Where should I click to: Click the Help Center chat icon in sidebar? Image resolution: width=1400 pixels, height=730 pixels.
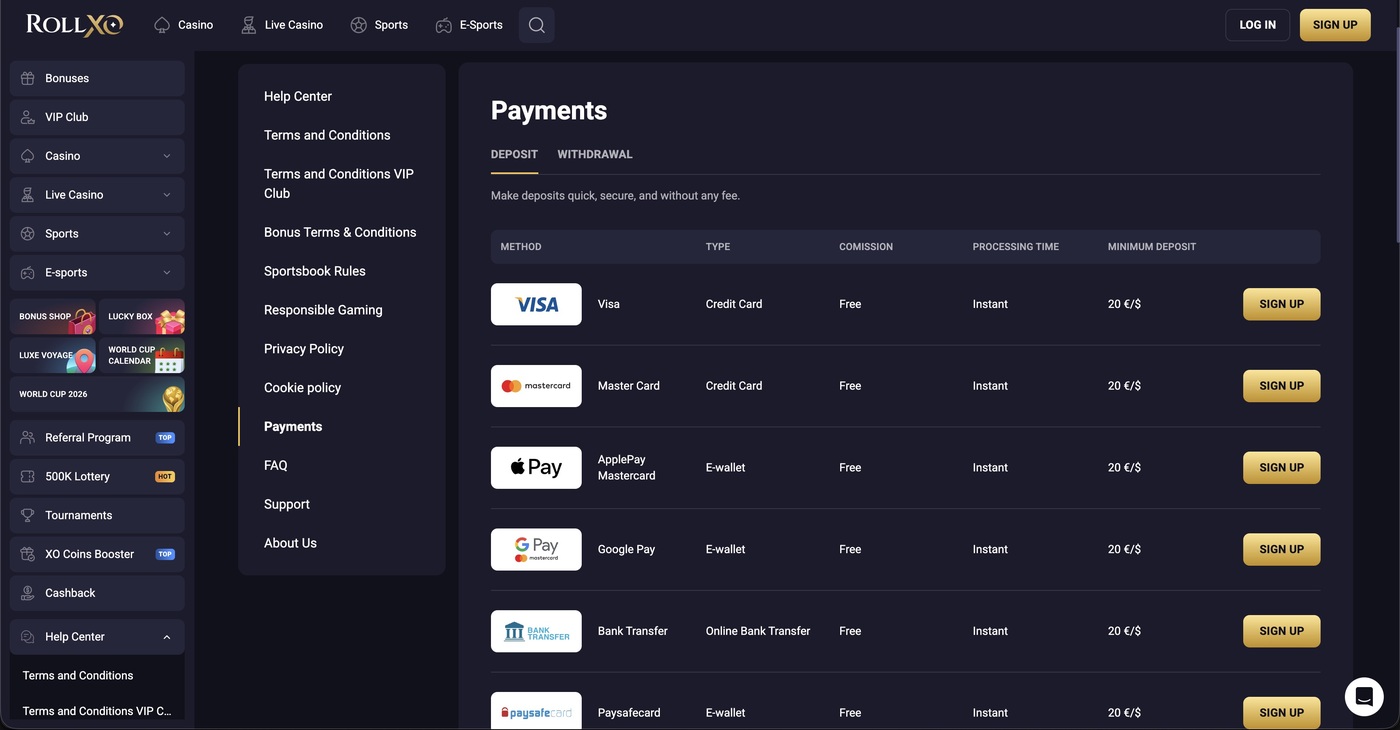[28, 637]
